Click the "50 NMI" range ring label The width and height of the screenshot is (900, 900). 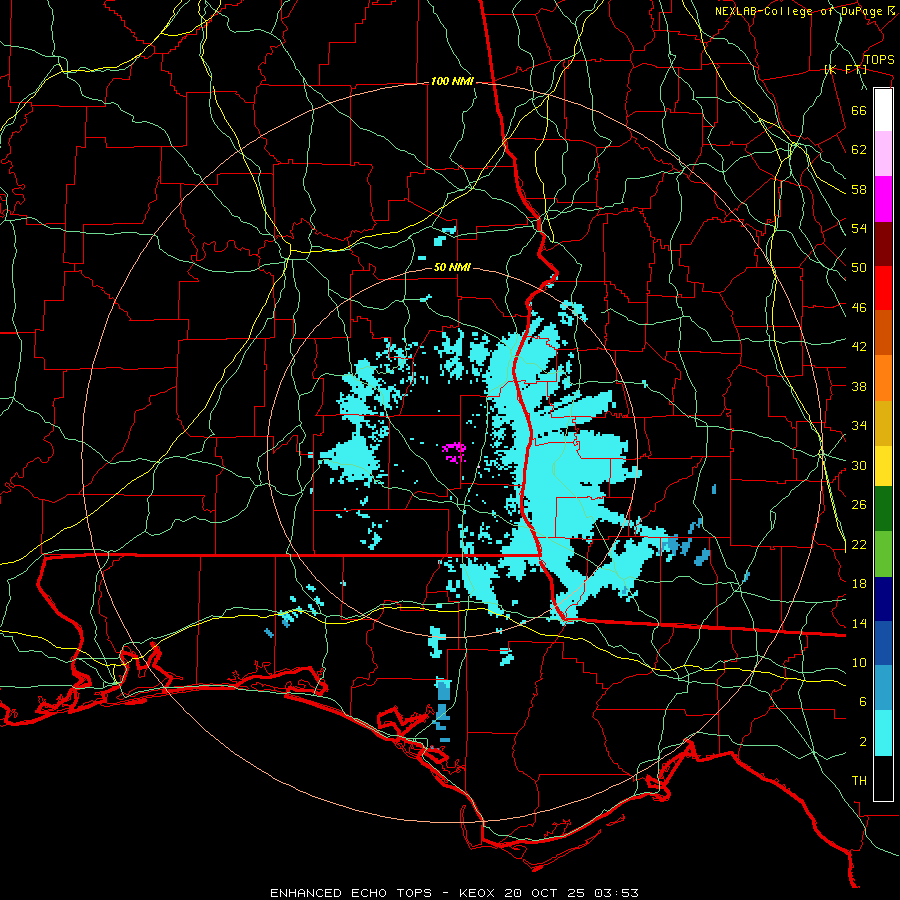pos(452,267)
